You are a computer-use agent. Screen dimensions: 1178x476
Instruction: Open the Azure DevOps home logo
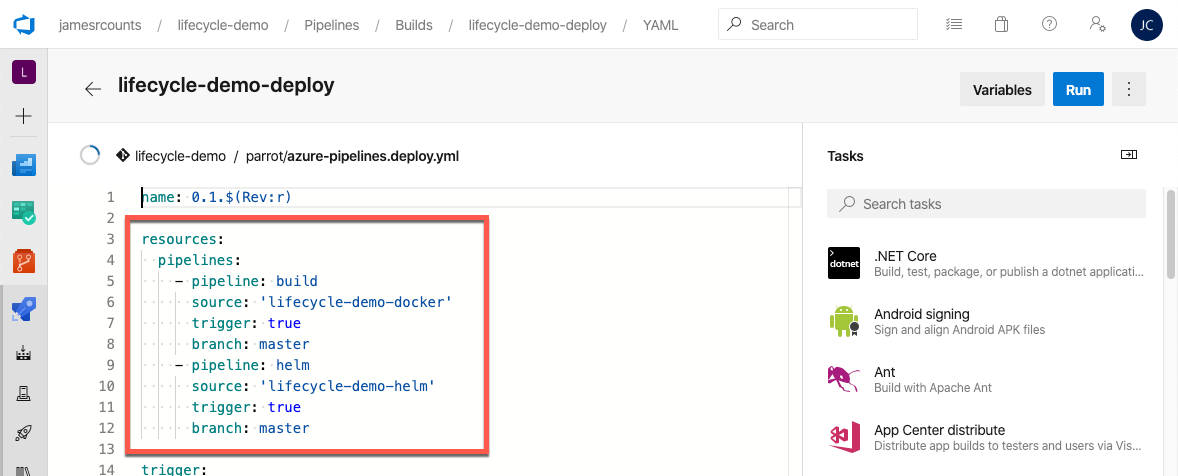click(24, 24)
